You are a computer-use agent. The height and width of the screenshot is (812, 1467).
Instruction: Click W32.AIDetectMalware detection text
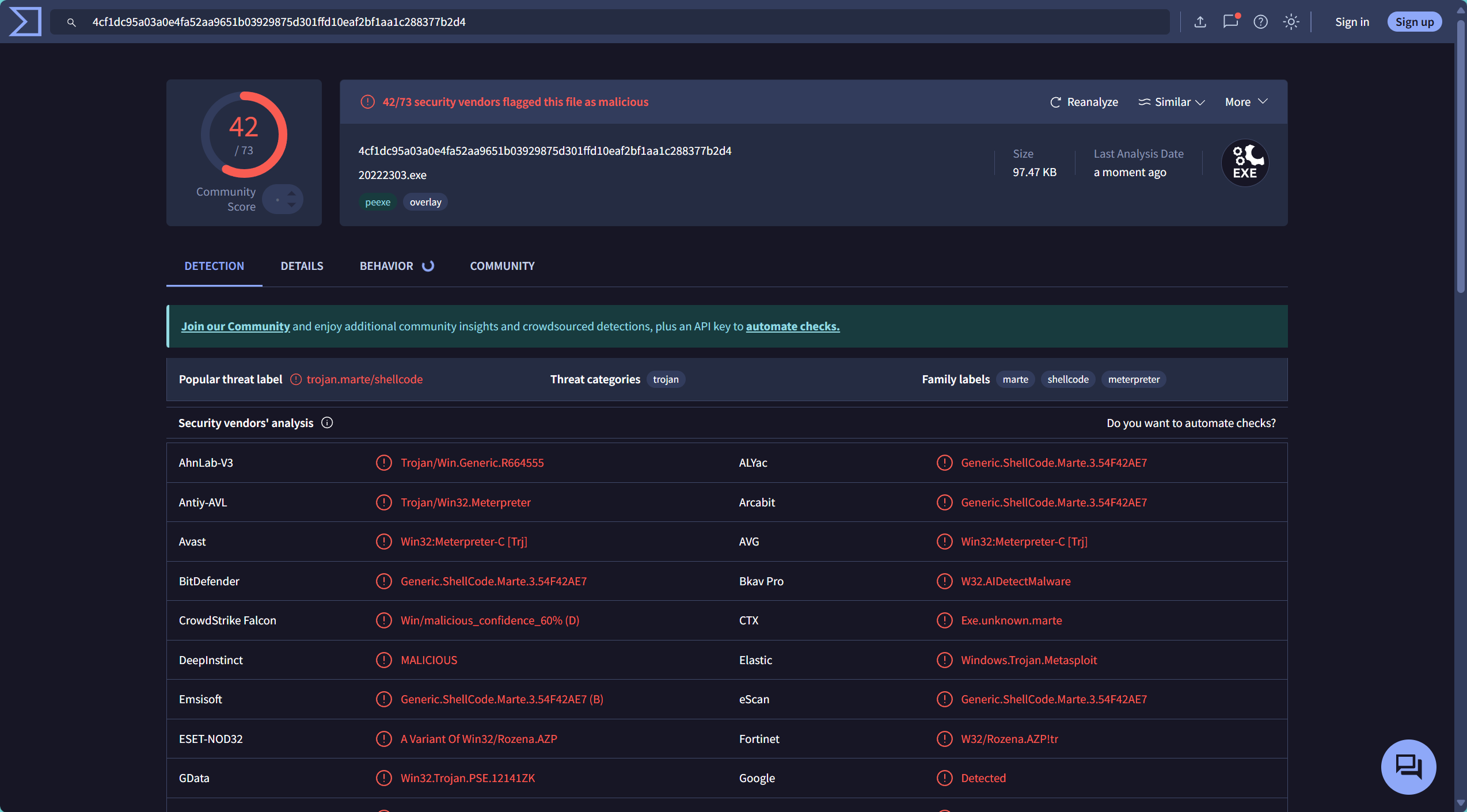tap(1016, 581)
